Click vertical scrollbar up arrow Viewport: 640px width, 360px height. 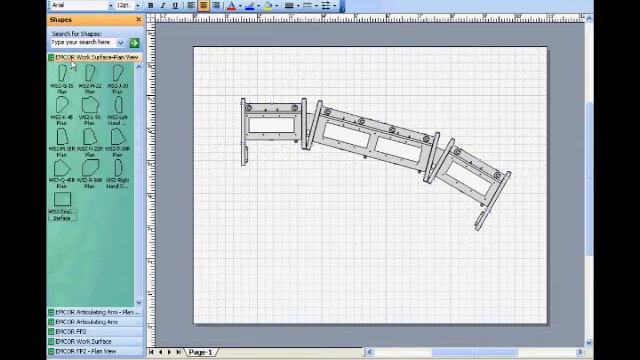coord(589,19)
